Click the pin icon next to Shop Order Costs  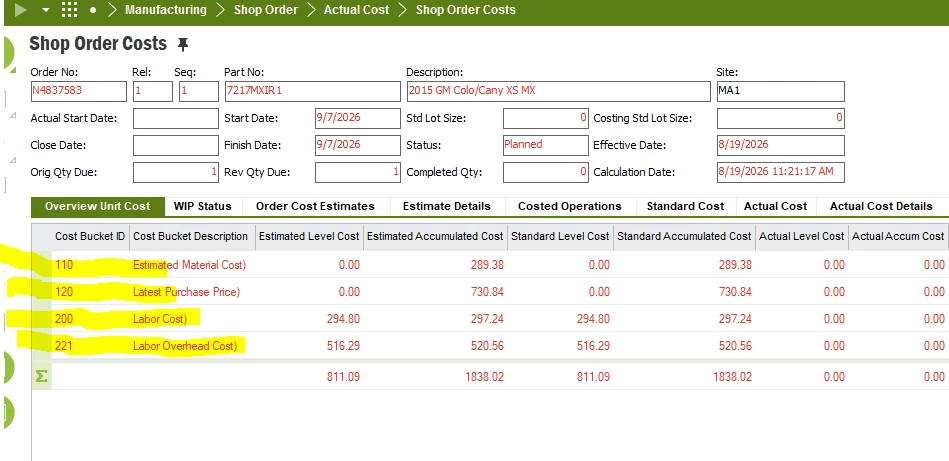tap(182, 44)
